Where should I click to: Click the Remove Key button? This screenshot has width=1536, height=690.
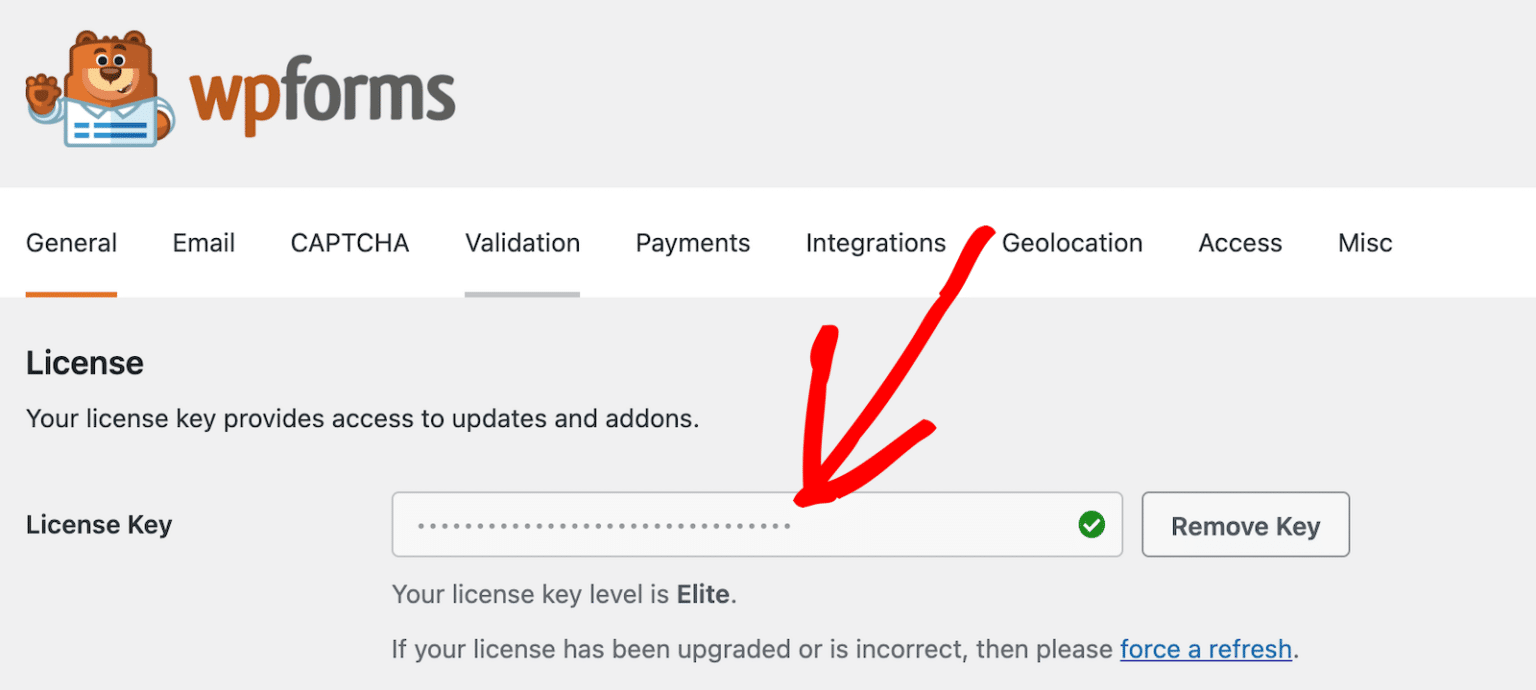coord(1245,524)
